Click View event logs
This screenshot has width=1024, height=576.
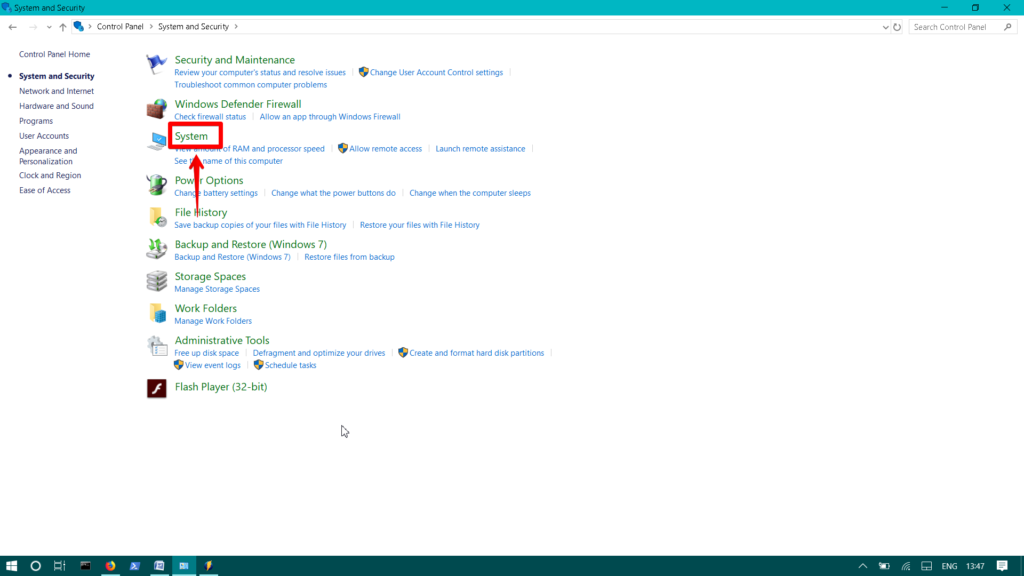(x=212, y=366)
